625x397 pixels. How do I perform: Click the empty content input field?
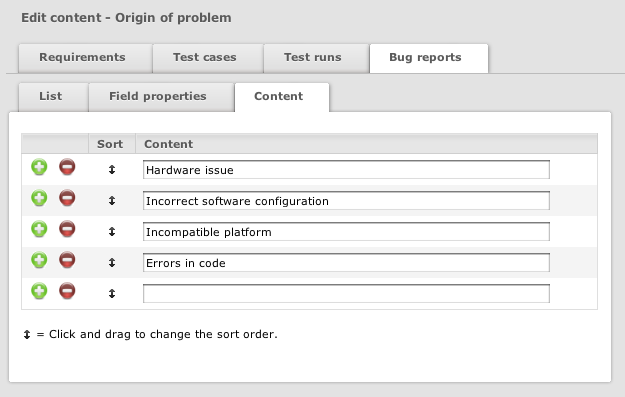click(x=346, y=294)
